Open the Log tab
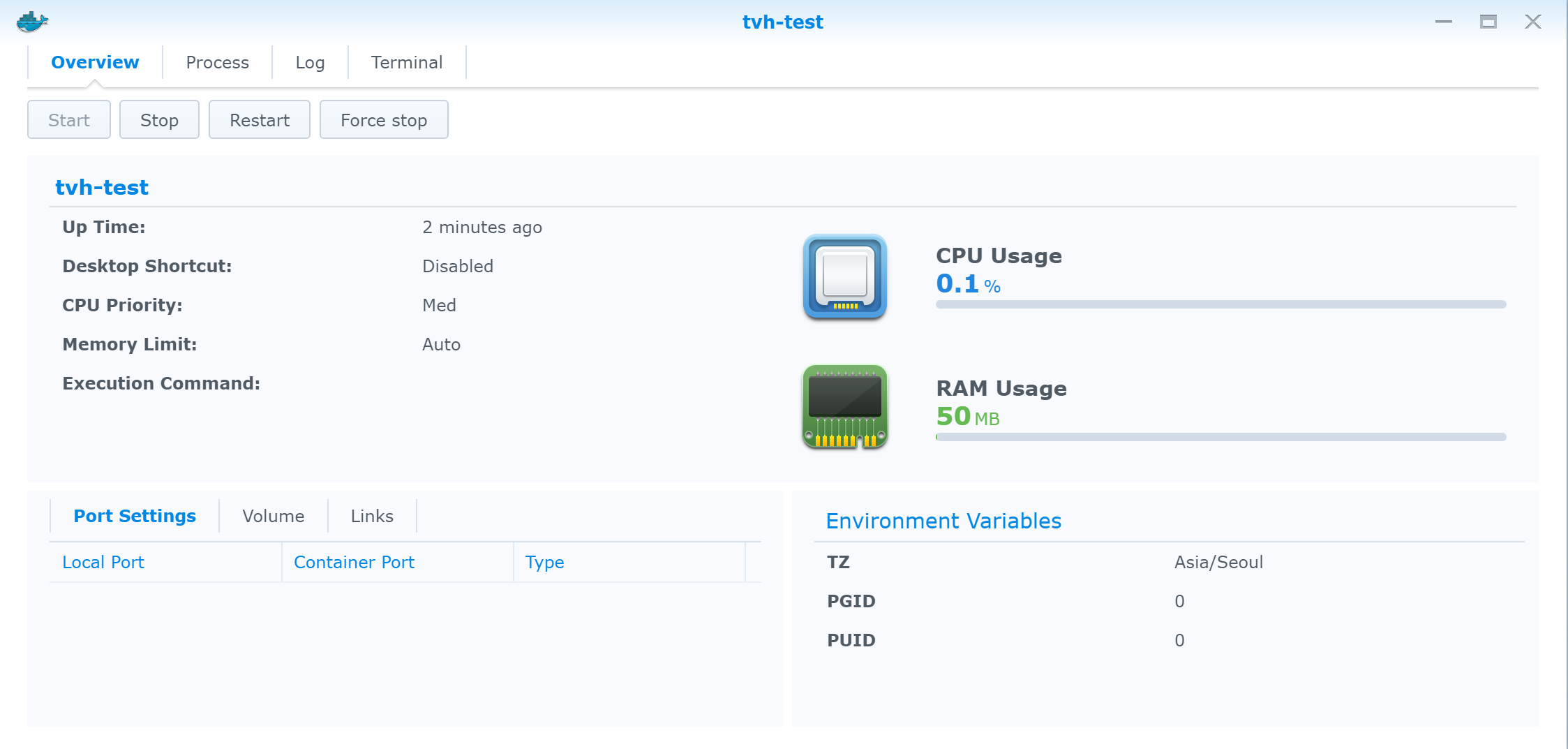The height and width of the screenshot is (749, 1568). coord(310,62)
